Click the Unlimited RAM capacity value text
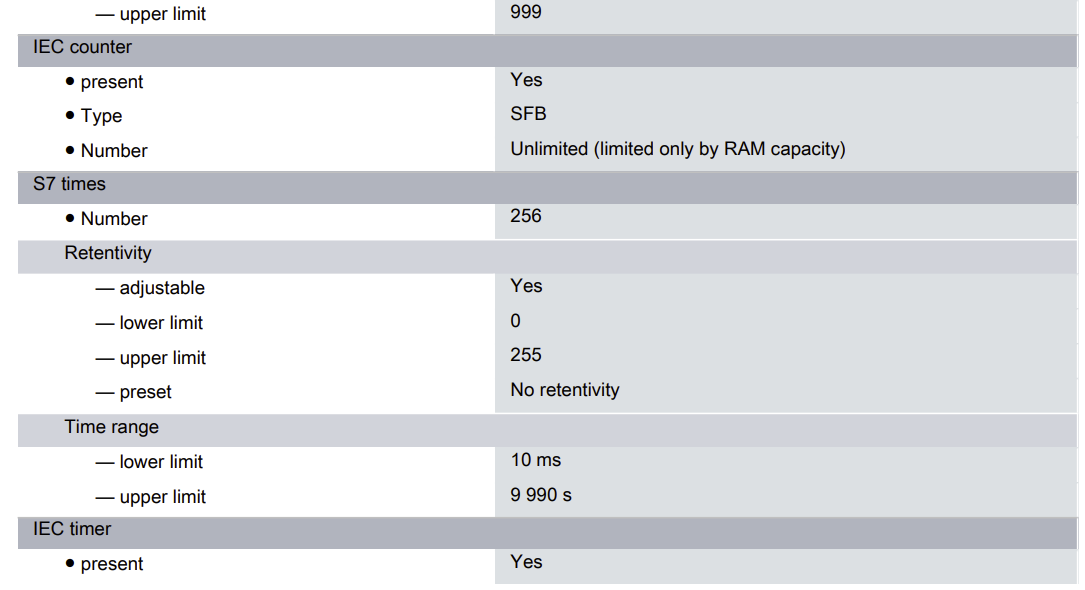The image size is (1085, 590). (677, 149)
